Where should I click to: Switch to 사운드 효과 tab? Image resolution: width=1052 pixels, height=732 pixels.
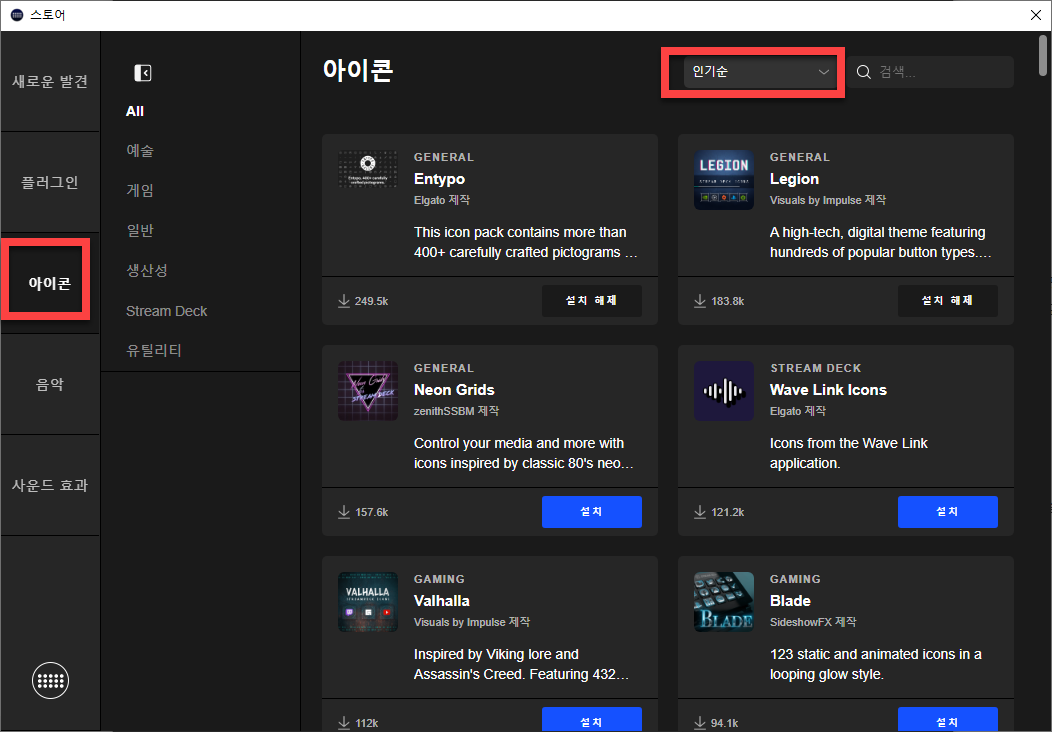point(50,485)
